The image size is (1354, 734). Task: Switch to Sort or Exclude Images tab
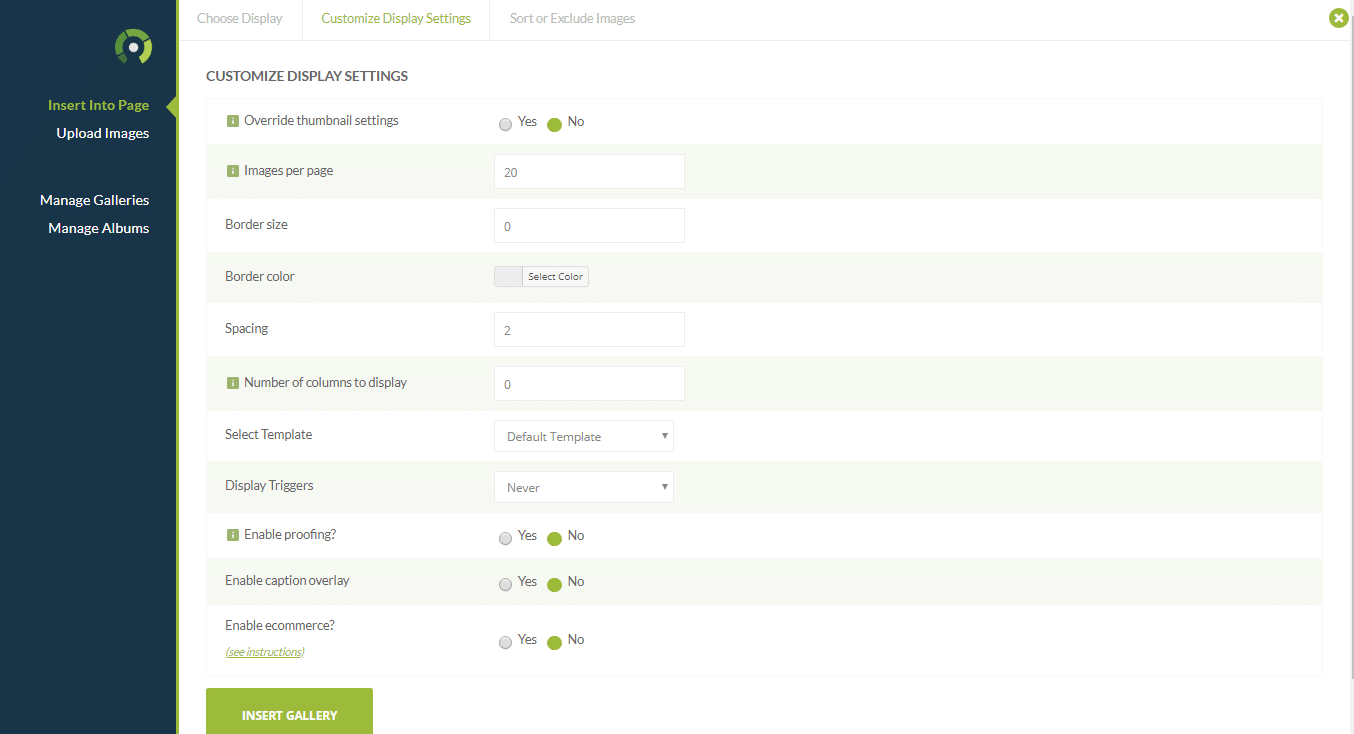click(x=572, y=19)
